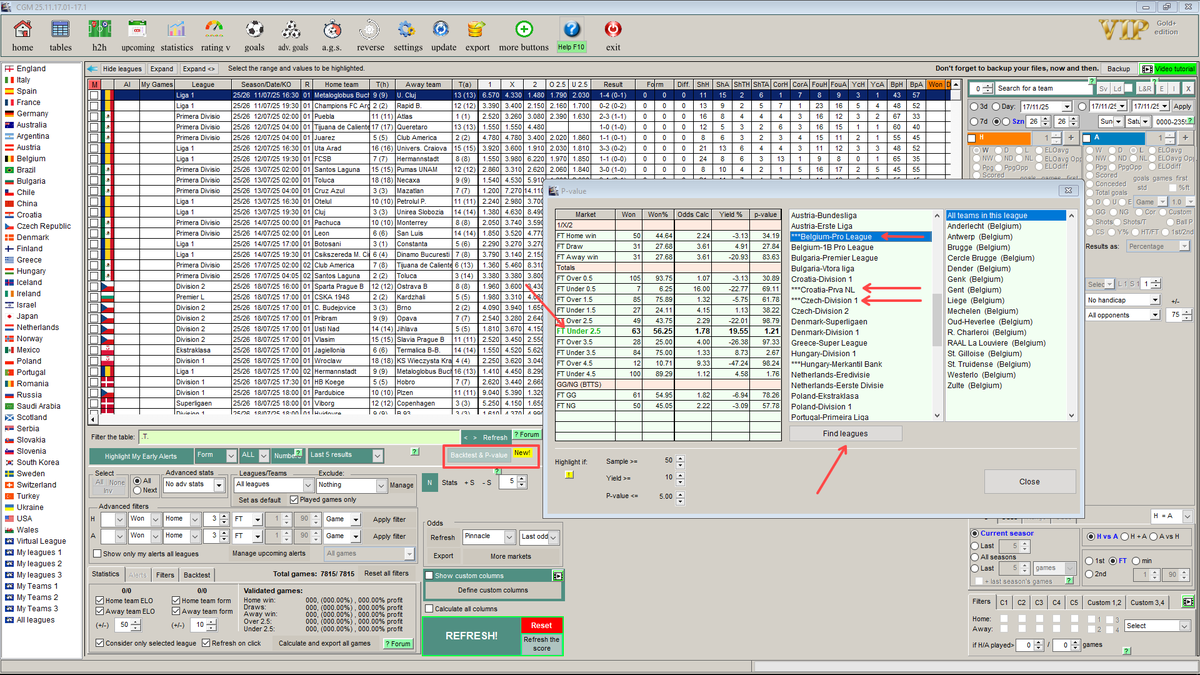
Task: Open the Exclude Nothing dropdown
Action: [x=351, y=484]
